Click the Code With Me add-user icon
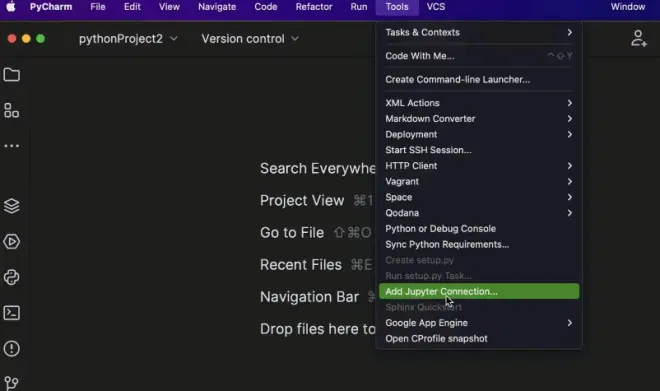The image size is (660, 391). (x=639, y=38)
